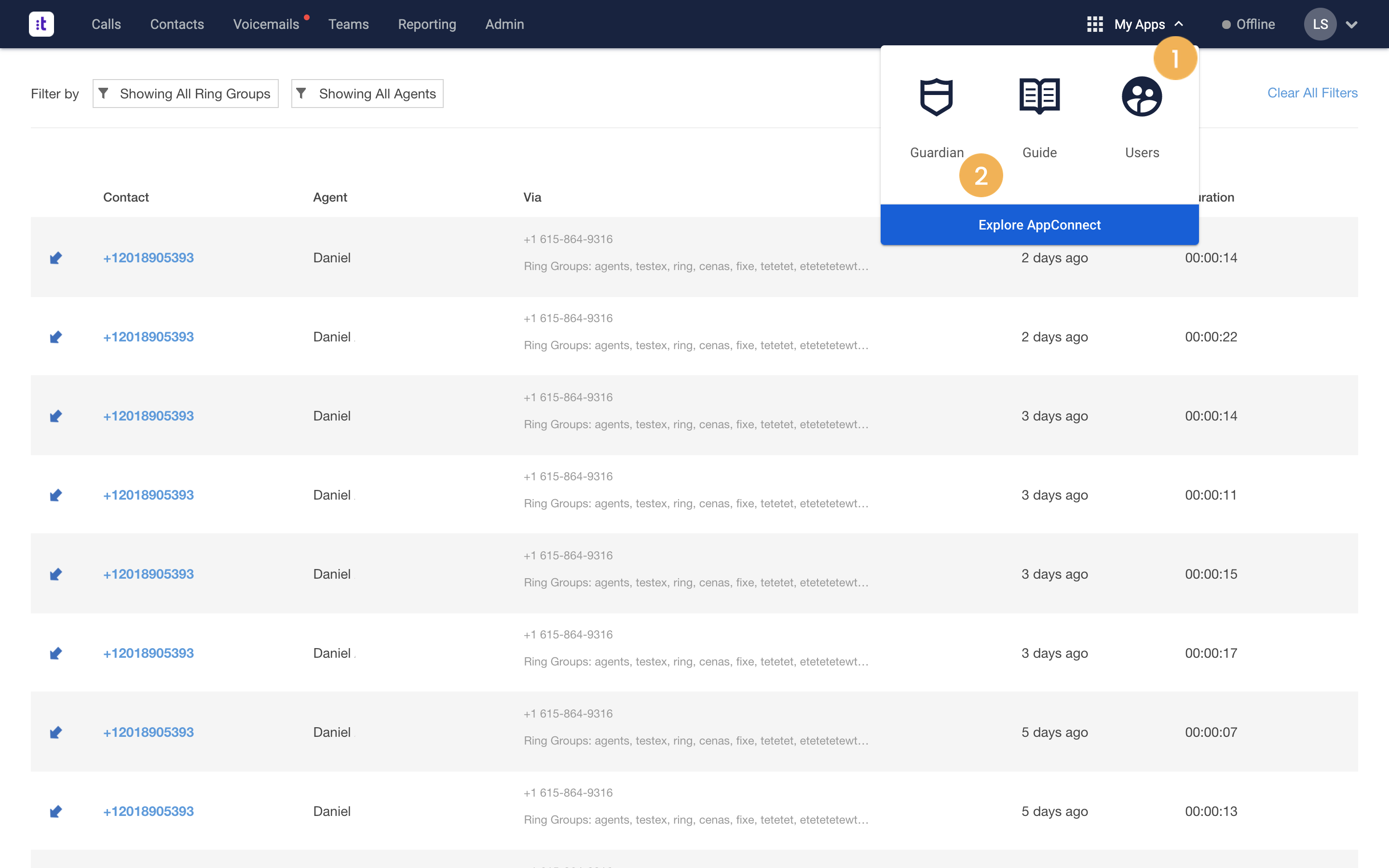Open the Showing All Ring Groups filter
Image resolution: width=1389 pixels, height=868 pixels.
185,93
